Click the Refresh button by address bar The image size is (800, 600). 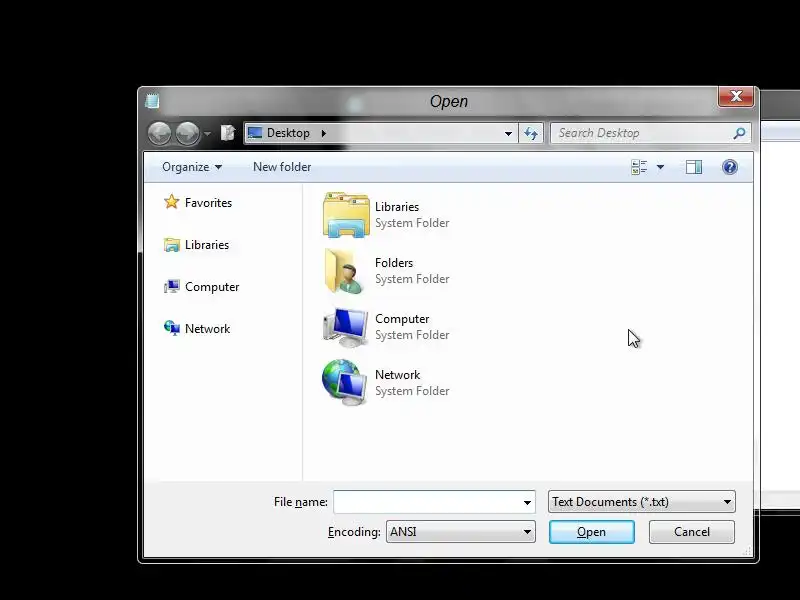[x=531, y=134]
